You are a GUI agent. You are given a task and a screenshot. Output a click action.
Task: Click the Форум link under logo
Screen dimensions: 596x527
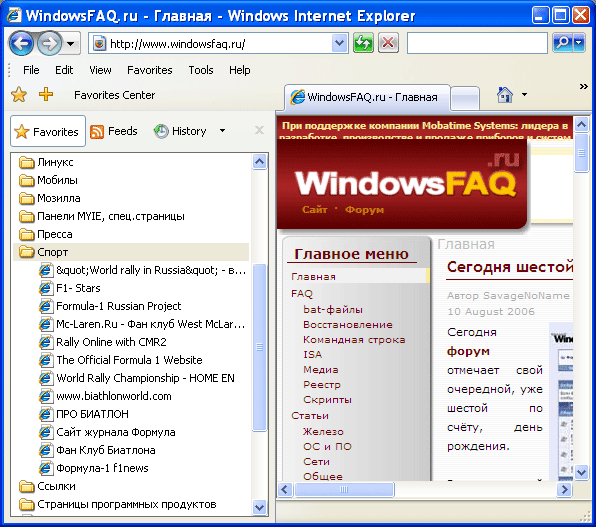(364, 210)
